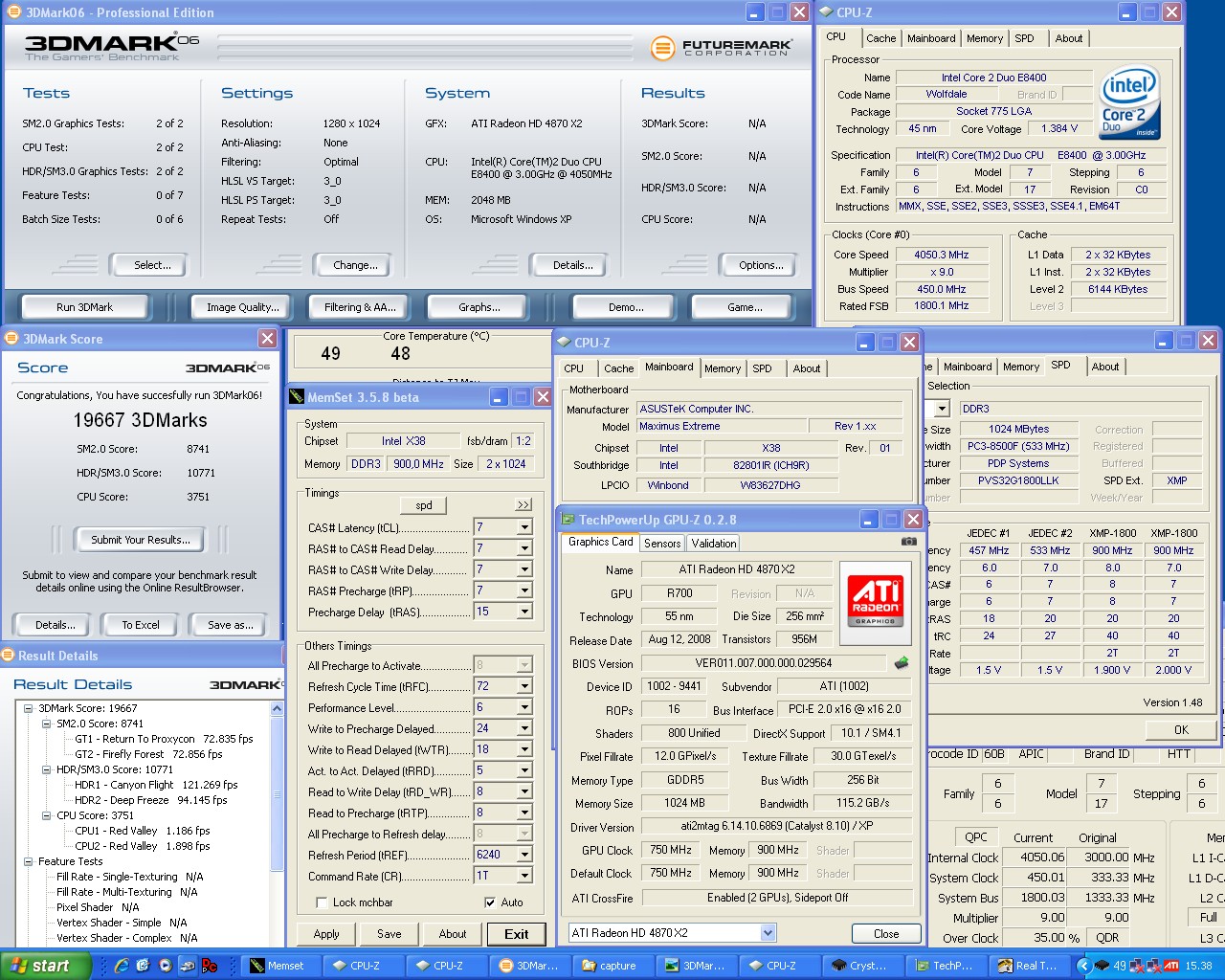Click the 3DMark Score window title icon
1225x980 pixels.
[x=11, y=339]
